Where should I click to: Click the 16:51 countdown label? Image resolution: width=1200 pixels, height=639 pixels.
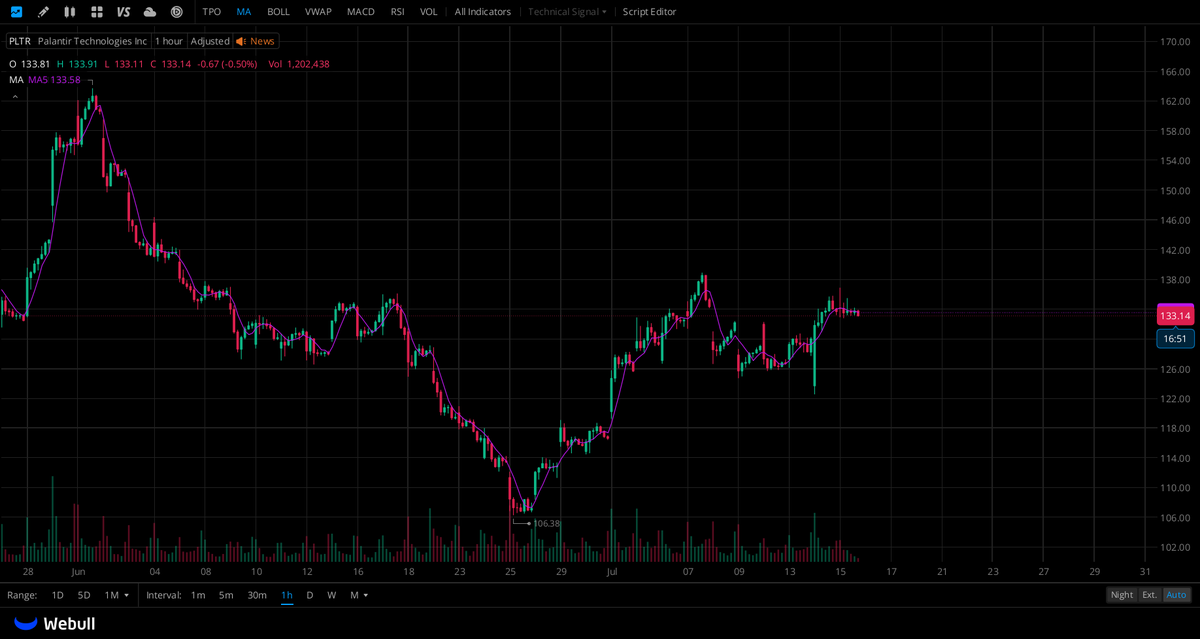(x=1175, y=339)
